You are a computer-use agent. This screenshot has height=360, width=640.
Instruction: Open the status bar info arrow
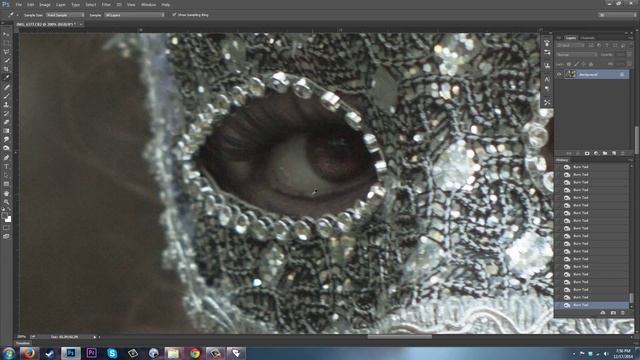coord(95,337)
